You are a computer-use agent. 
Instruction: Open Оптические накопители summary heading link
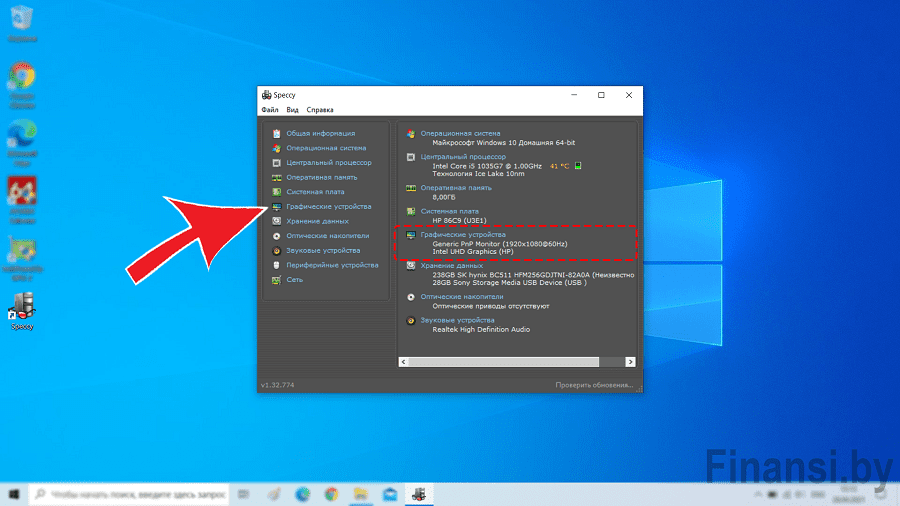pos(462,297)
